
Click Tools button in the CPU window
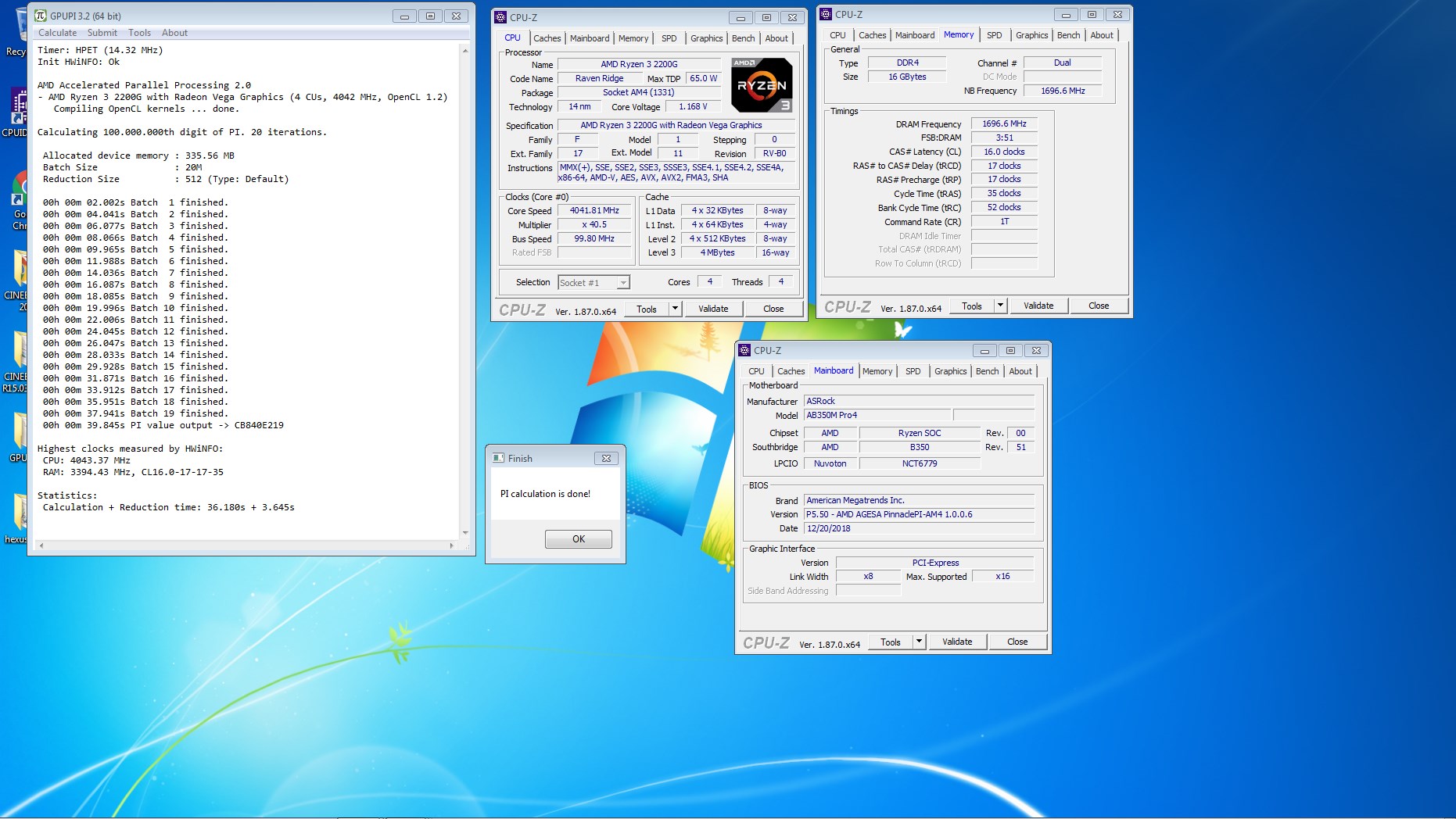[647, 309]
